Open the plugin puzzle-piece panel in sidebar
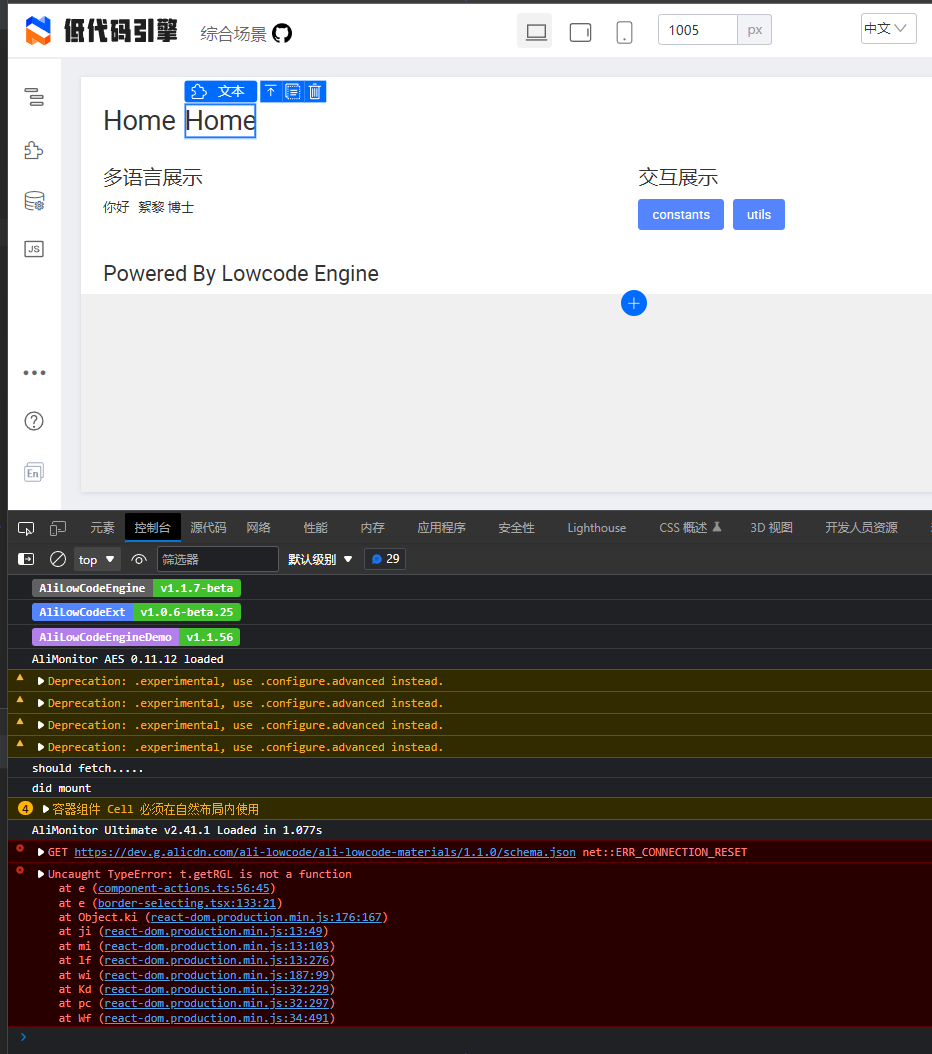Viewport: 932px width, 1054px height. 34,150
